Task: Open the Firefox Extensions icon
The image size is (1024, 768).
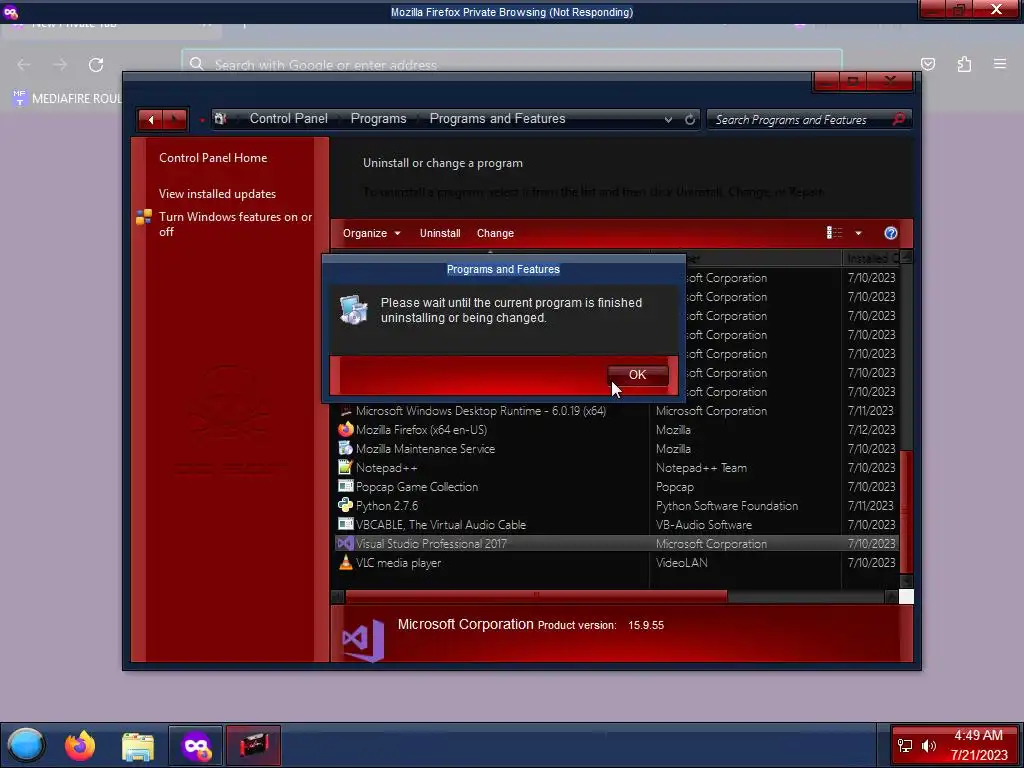Action: 964,64
